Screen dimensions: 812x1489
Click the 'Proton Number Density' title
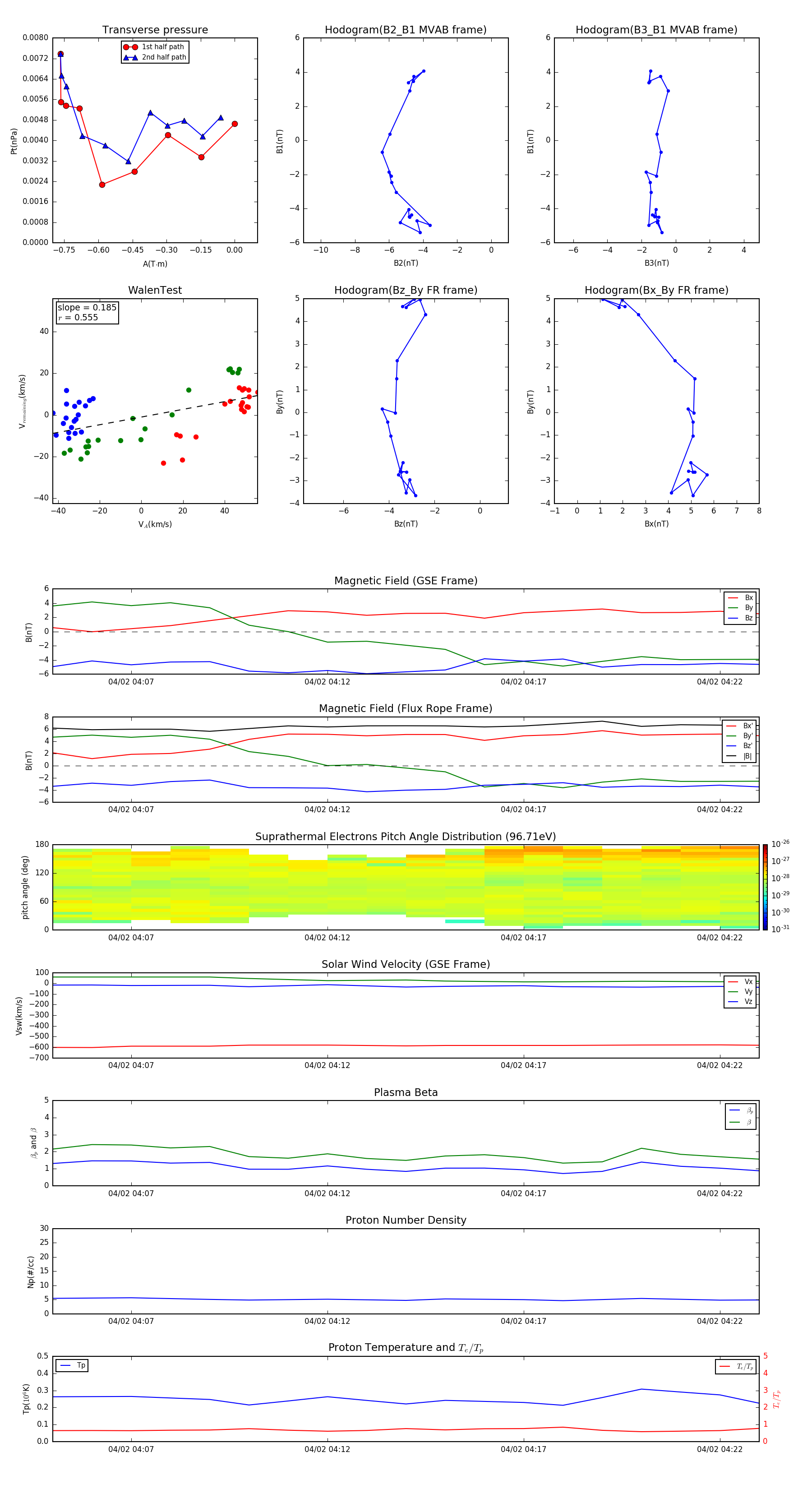click(406, 1220)
